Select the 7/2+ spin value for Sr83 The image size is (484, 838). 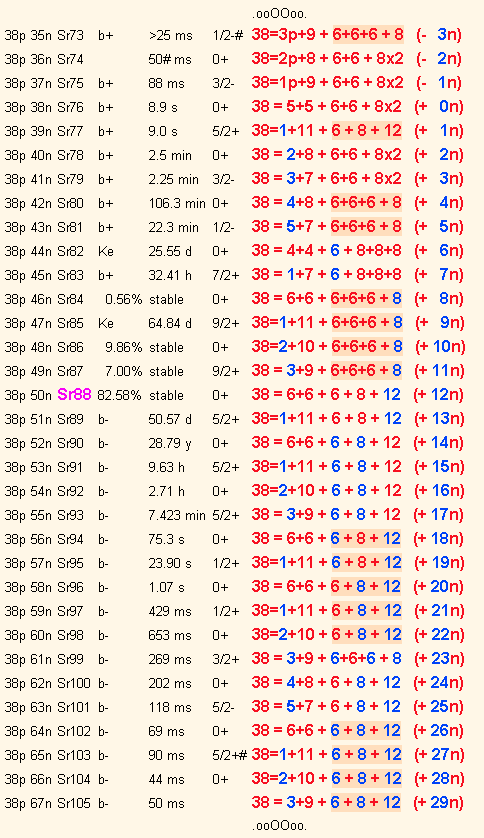(x=225, y=275)
